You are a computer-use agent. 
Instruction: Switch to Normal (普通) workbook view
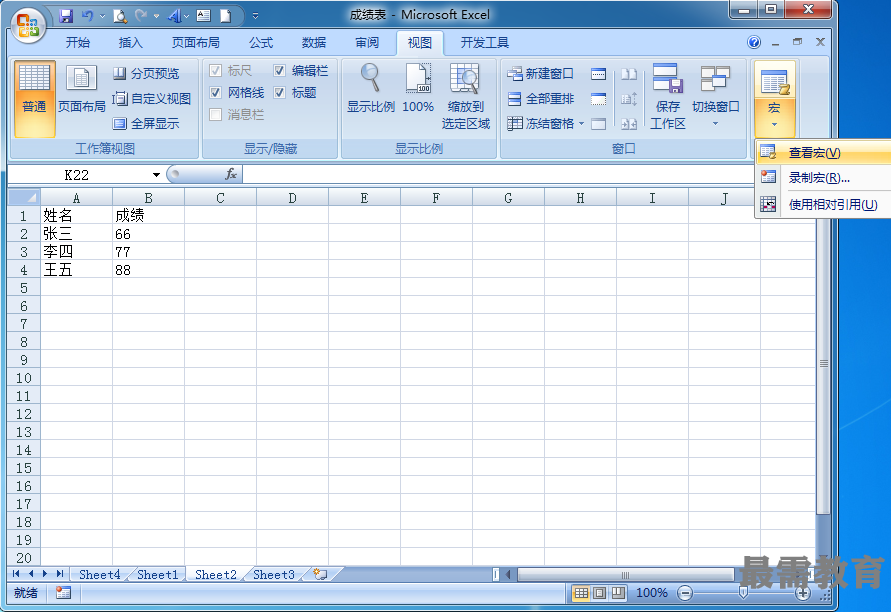pos(35,99)
